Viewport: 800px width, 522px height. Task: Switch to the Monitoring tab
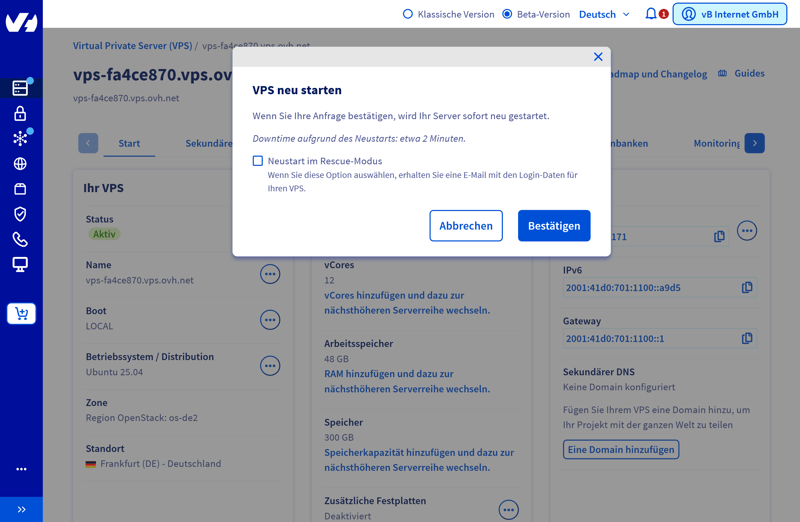tap(716, 143)
